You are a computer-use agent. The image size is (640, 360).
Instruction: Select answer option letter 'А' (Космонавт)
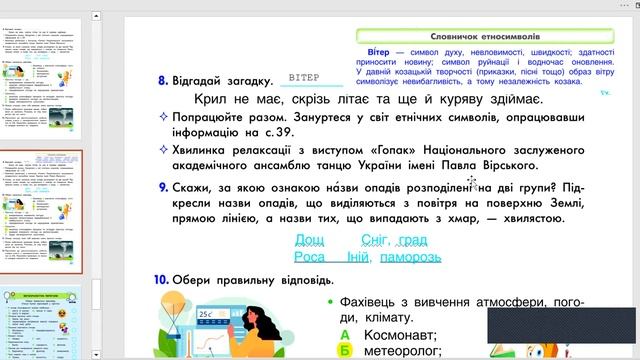(x=345, y=335)
